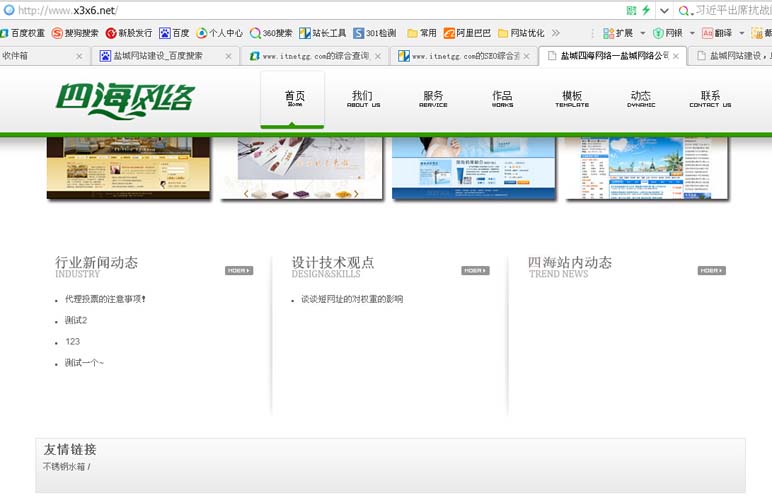Open the 搜狗搜索 bookmark
The width and height of the screenshot is (772, 503).
75,33
